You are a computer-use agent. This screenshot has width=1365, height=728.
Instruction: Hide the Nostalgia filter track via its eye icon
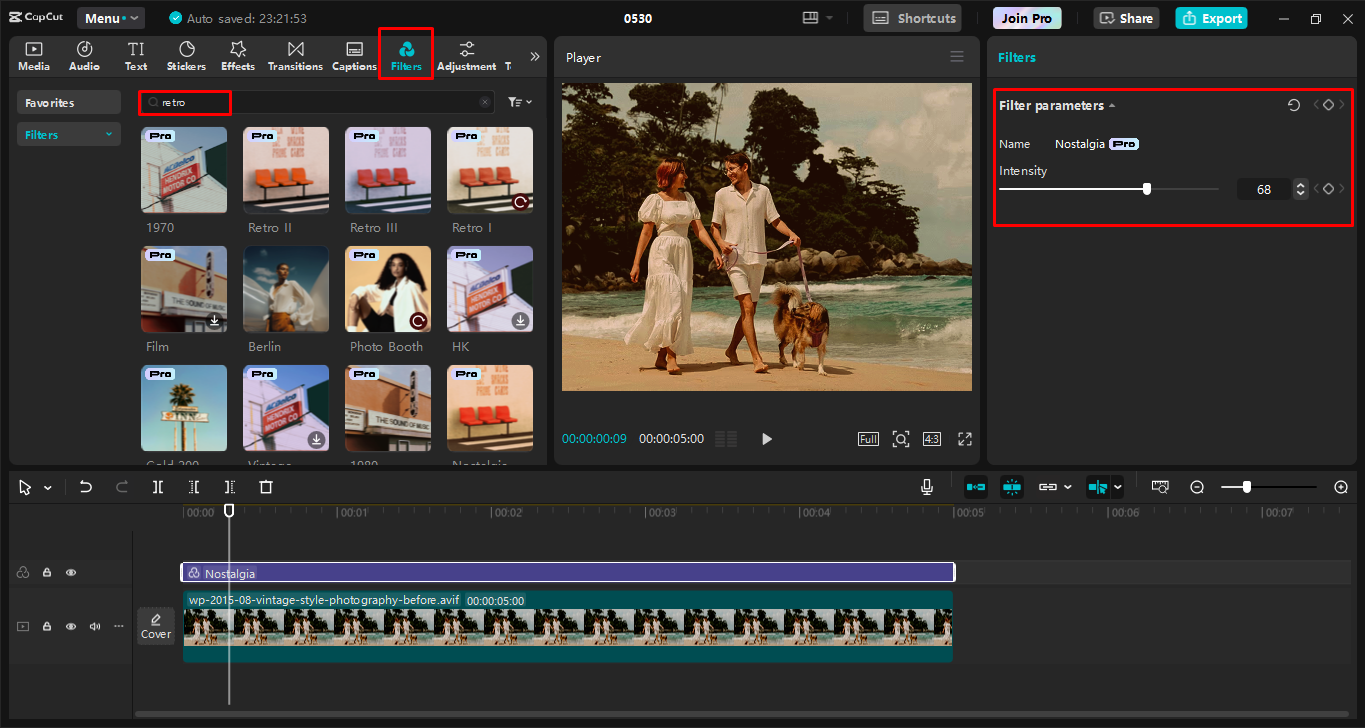(x=70, y=571)
